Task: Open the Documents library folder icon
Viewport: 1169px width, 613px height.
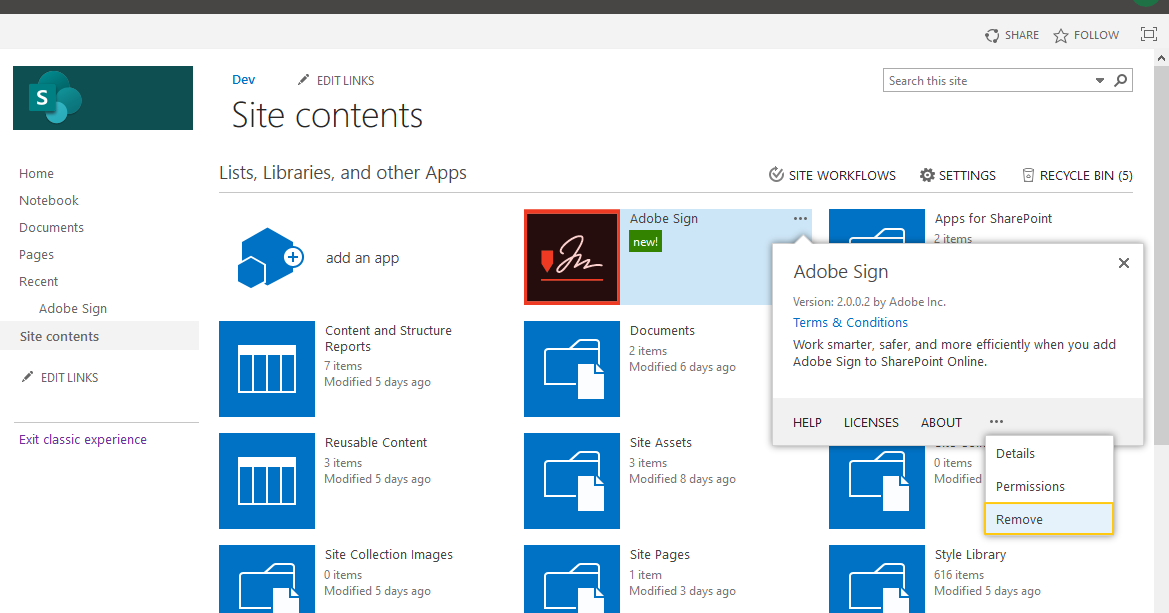Action: coord(571,369)
